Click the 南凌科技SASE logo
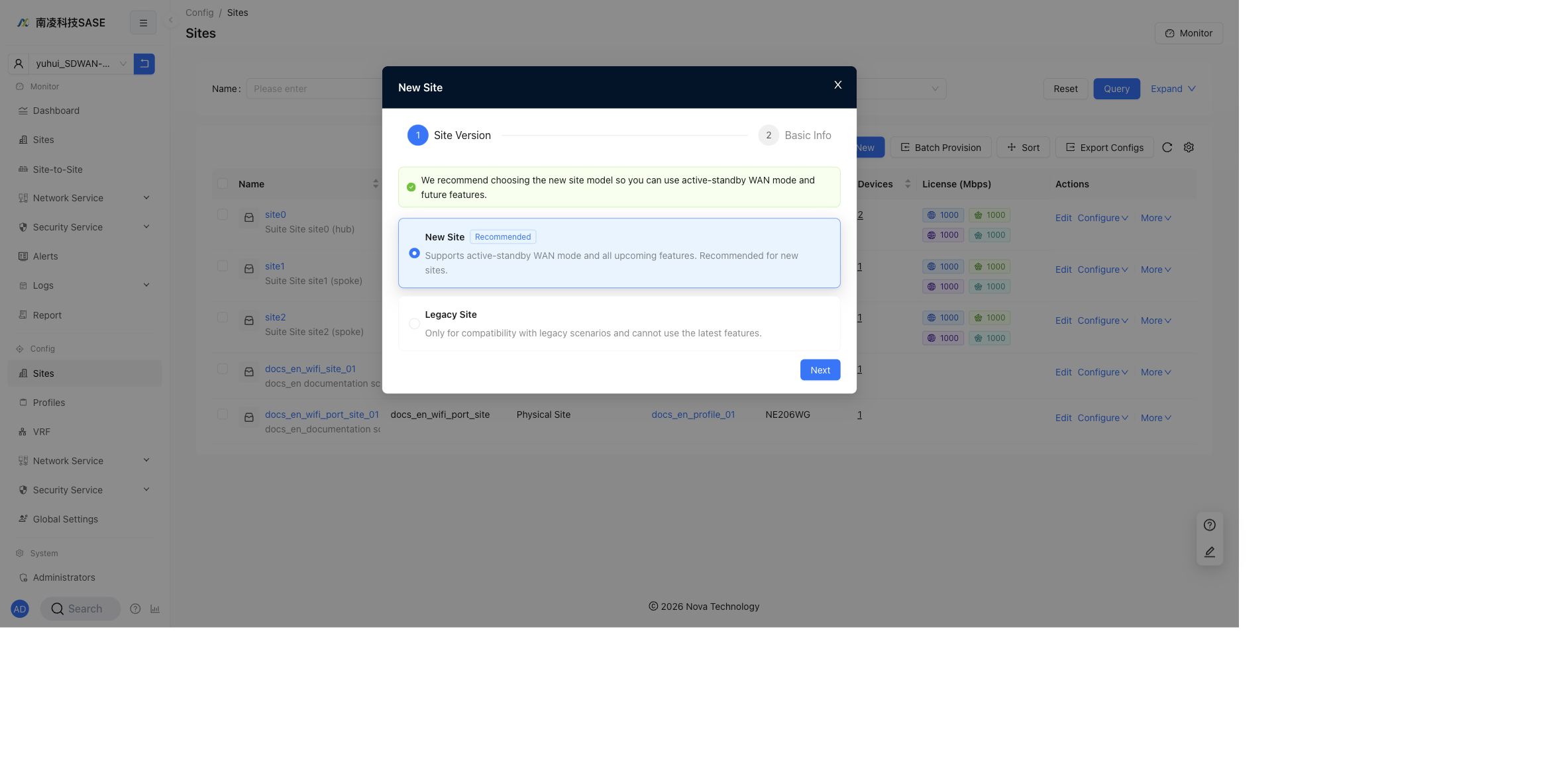Screen dimensions: 1549x784 61,23
